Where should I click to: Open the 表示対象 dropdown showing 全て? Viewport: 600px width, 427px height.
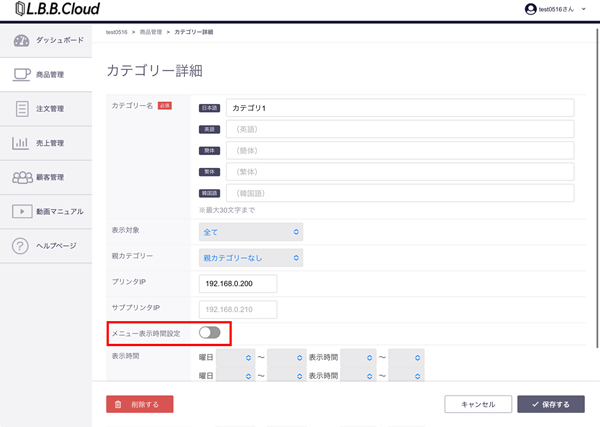point(251,232)
